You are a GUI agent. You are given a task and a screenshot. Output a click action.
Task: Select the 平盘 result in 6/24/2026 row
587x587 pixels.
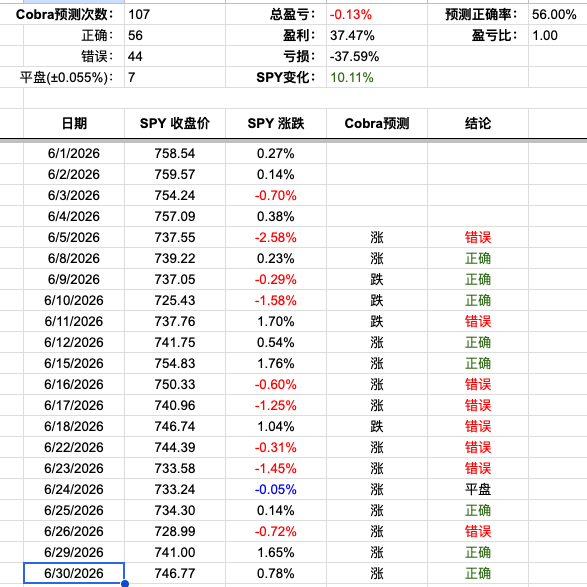[x=478, y=489]
